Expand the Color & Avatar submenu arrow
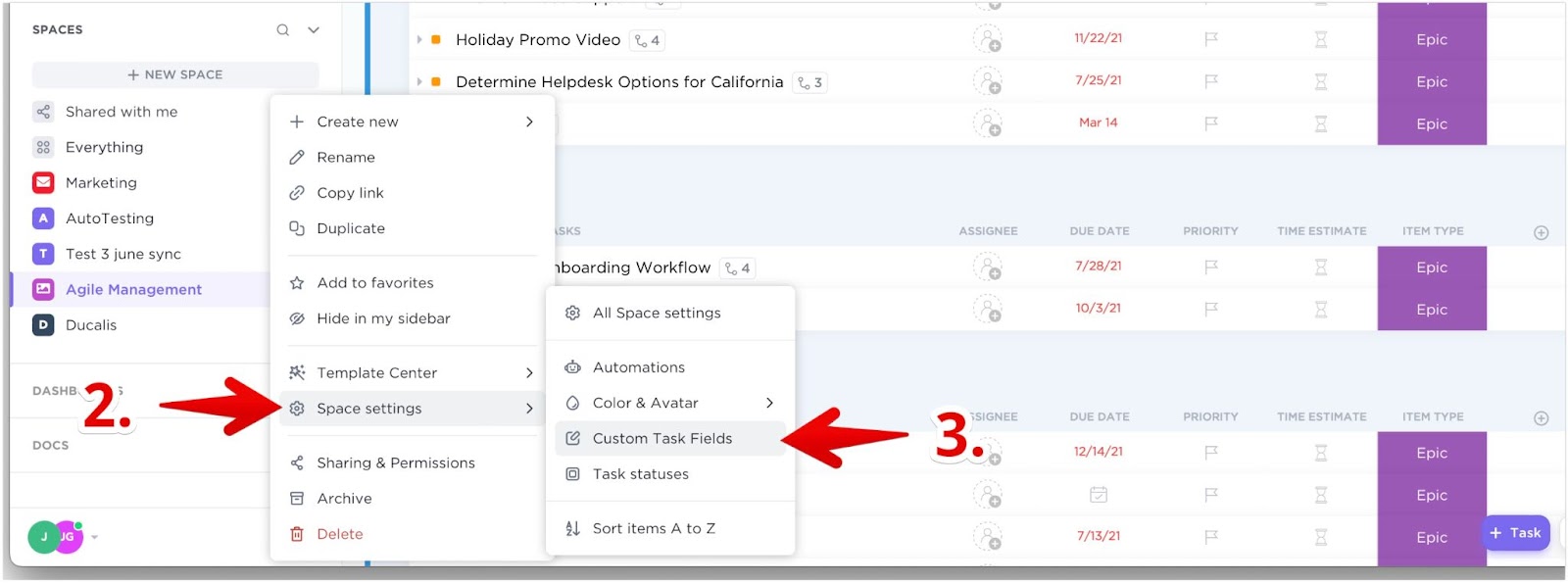The width and height of the screenshot is (1568, 583). tap(769, 403)
